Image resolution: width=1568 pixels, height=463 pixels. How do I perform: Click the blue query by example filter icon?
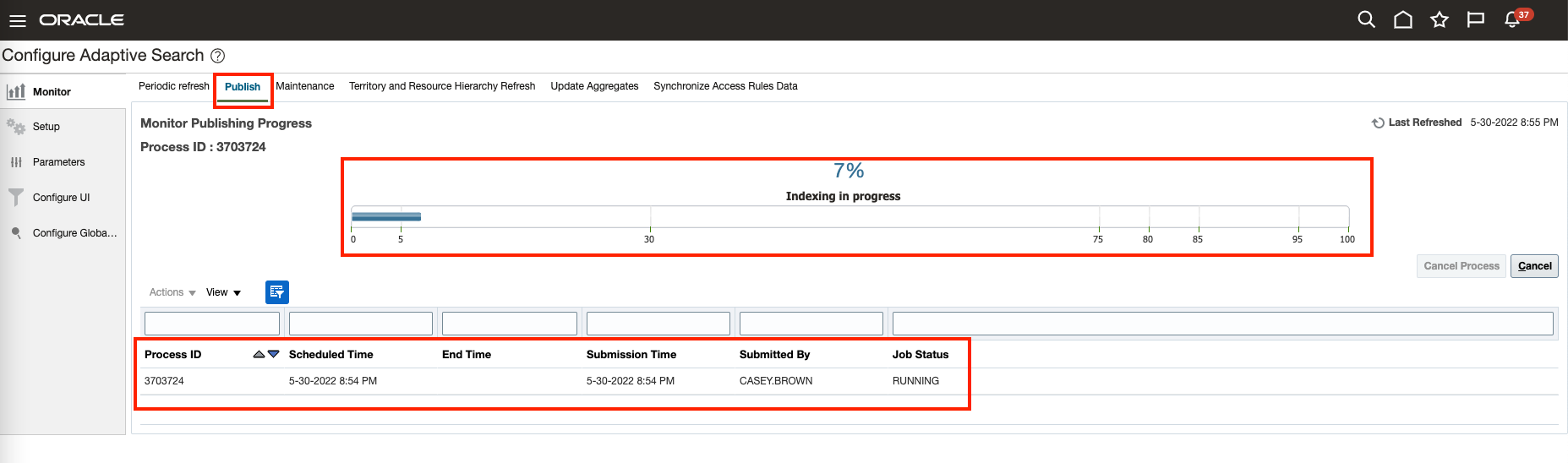tap(277, 292)
